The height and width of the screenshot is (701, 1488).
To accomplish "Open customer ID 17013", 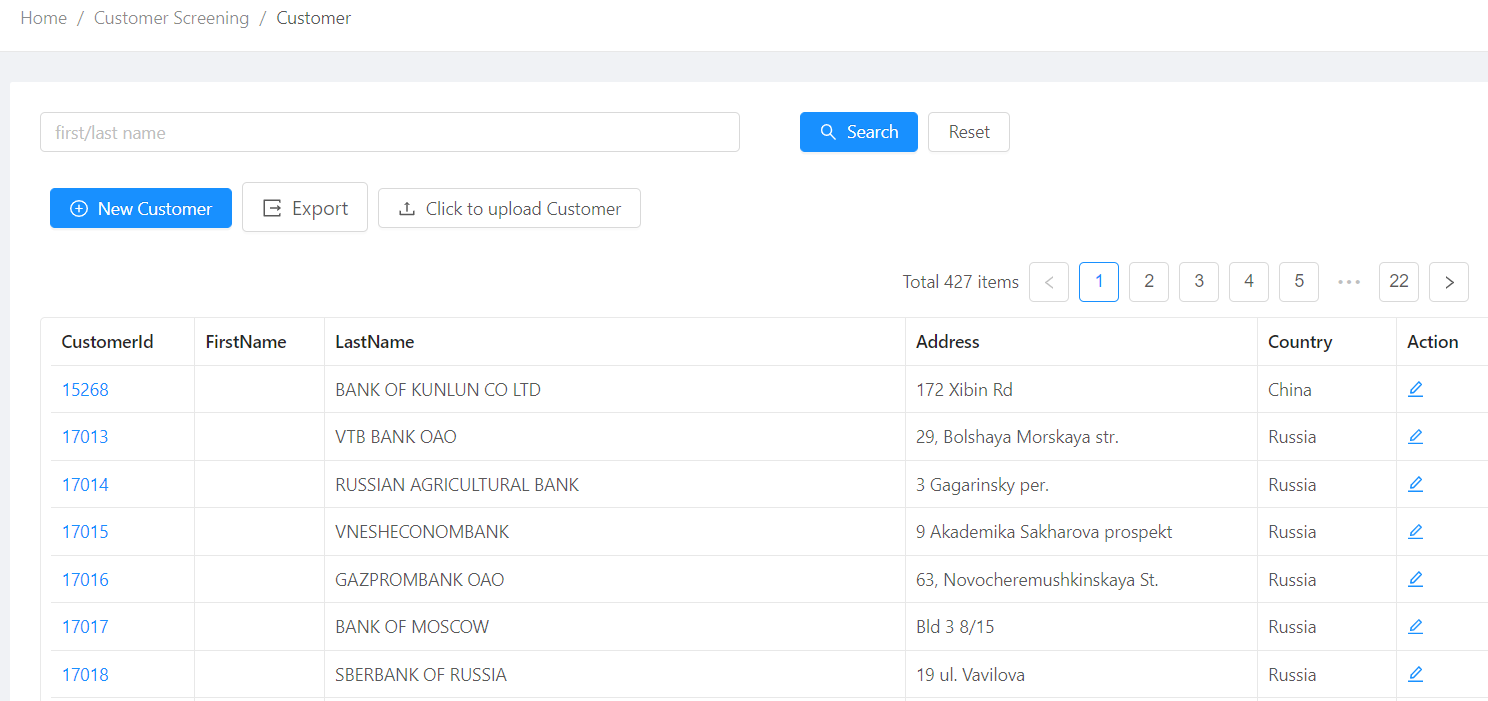I will pos(85,437).
